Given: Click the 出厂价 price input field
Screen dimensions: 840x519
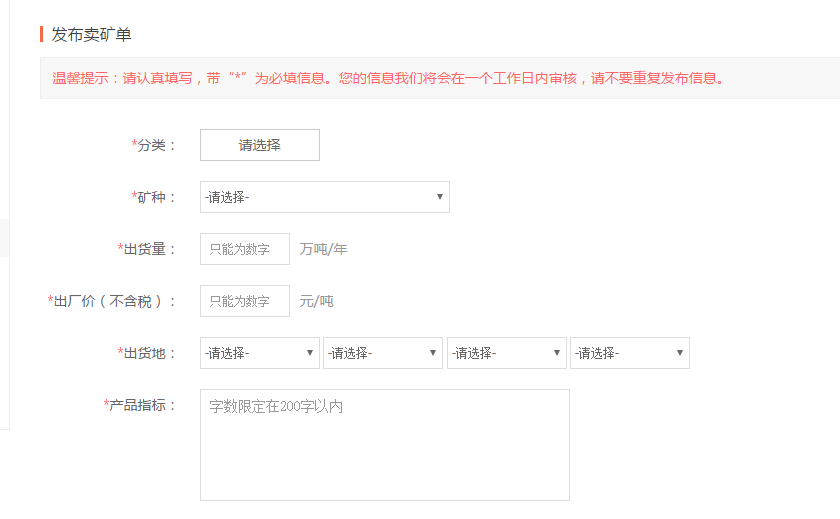Looking at the screenshot, I should (x=244, y=301).
